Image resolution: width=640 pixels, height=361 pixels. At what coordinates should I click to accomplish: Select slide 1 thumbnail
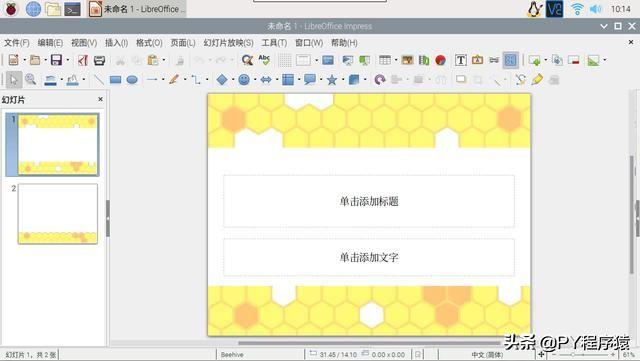click(58, 145)
